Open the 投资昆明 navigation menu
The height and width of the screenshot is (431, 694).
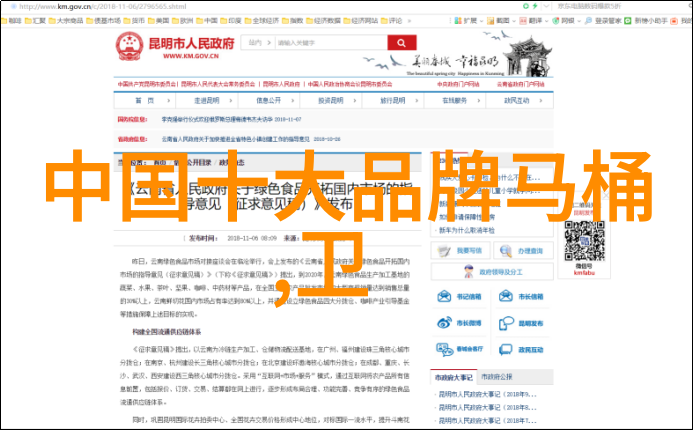coord(331,100)
